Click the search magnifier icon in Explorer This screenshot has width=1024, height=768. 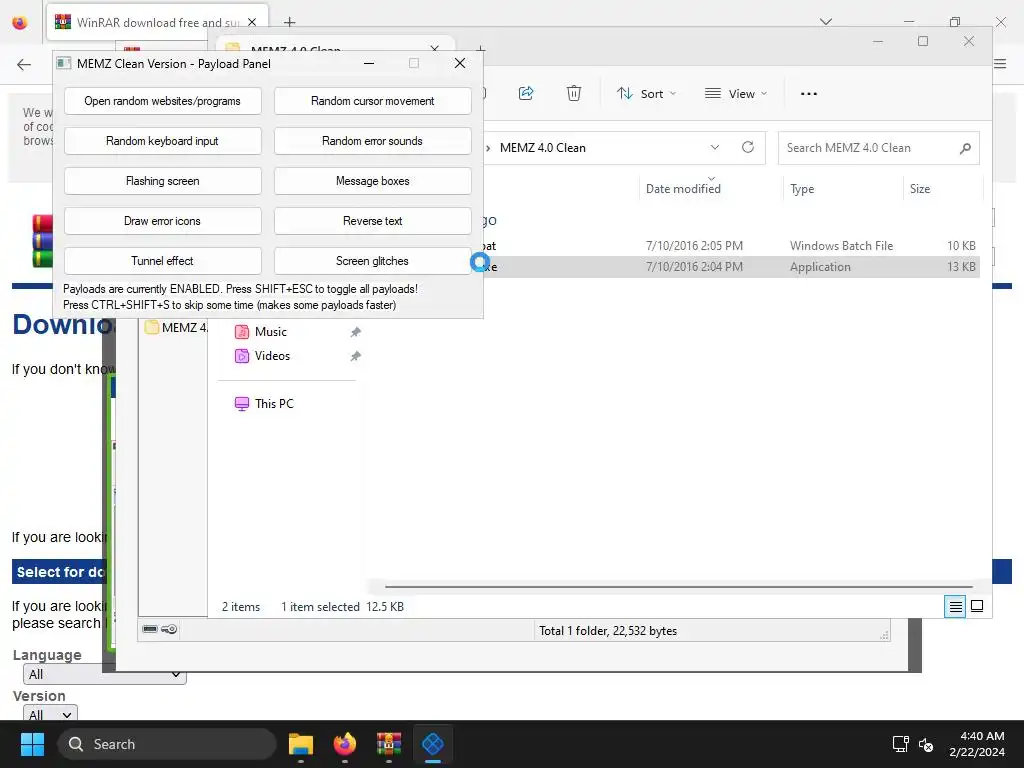point(965,148)
